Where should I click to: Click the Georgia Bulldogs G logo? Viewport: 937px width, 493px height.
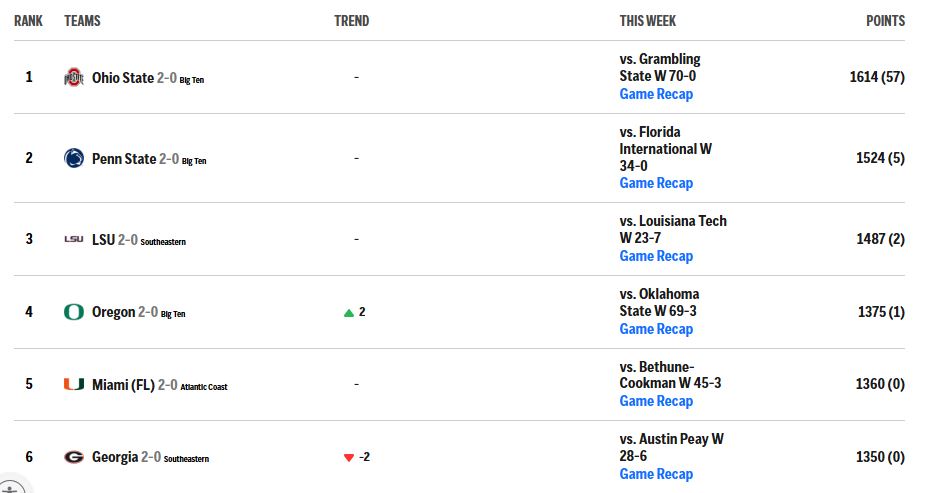coord(74,457)
